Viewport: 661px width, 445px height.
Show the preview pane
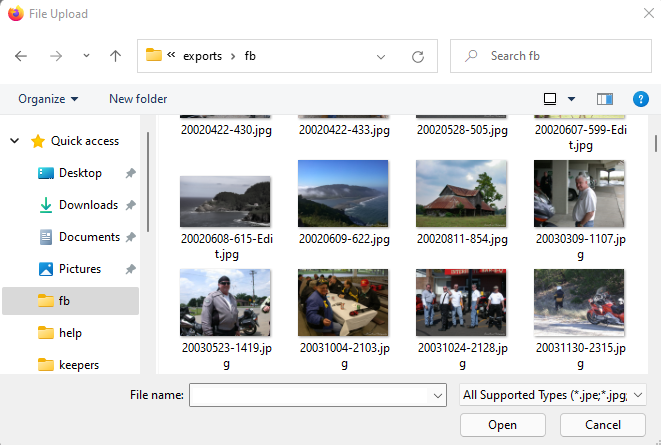click(604, 99)
